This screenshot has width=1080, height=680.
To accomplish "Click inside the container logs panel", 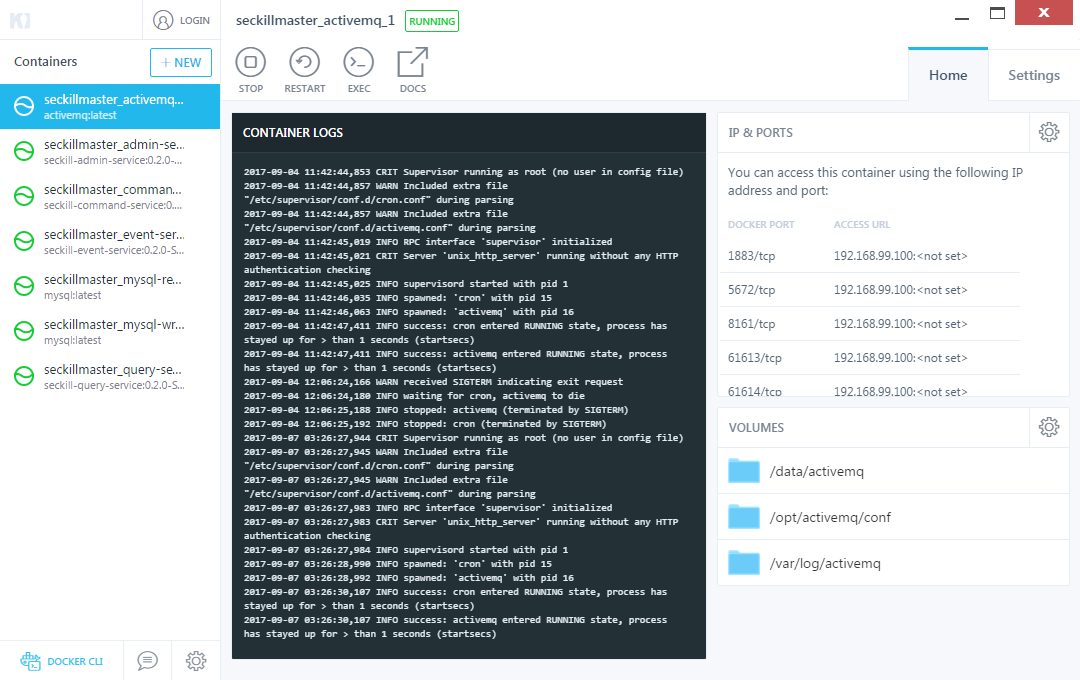I will point(468,400).
